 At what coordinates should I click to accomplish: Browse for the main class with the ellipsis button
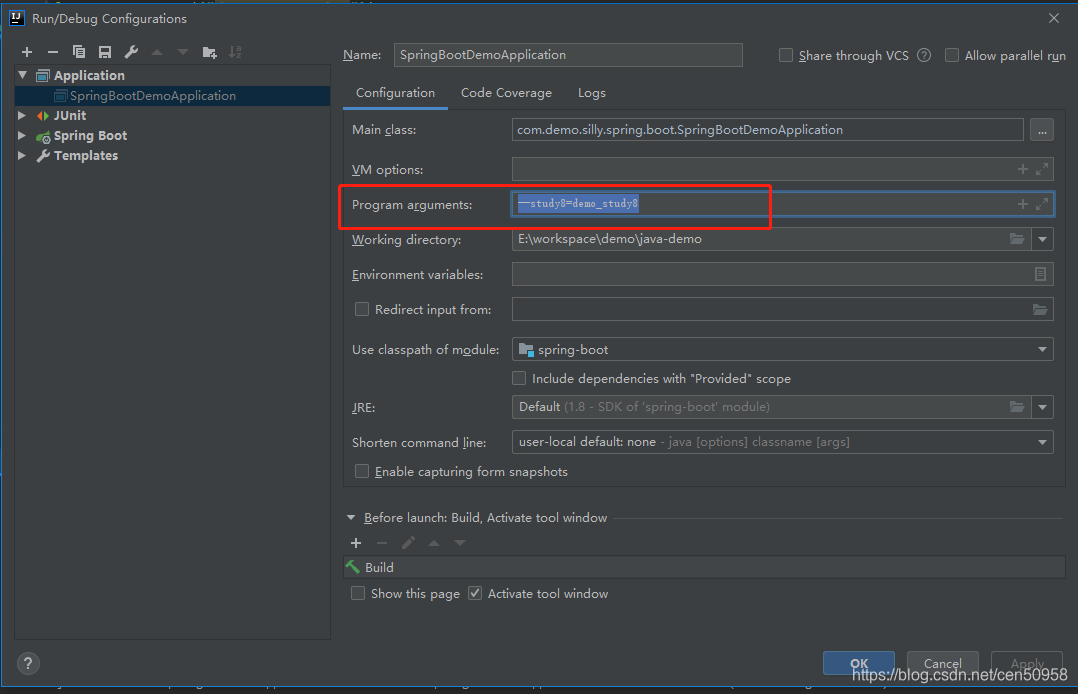1042,130
